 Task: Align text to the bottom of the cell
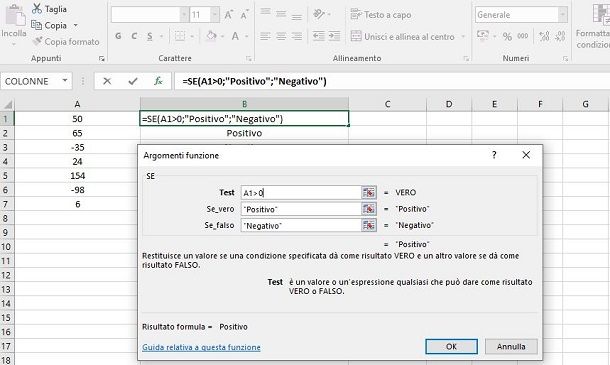tap(296, 16)
